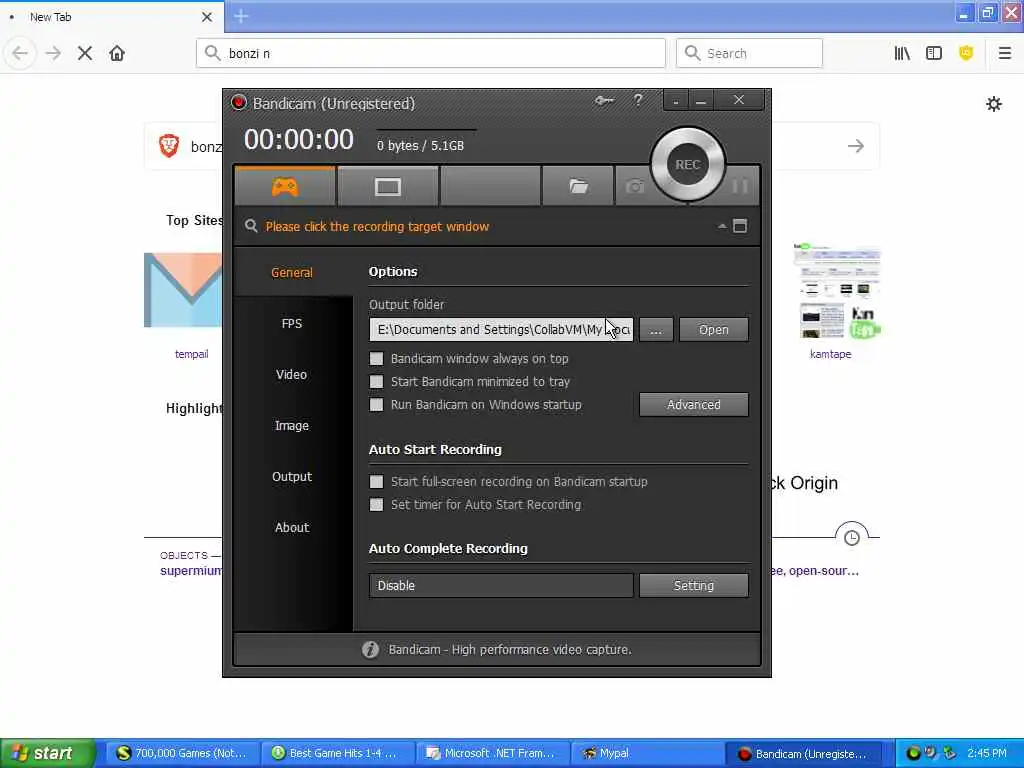
Task: Switch to Bandicam taskbar item
Action: coord(803,753)
